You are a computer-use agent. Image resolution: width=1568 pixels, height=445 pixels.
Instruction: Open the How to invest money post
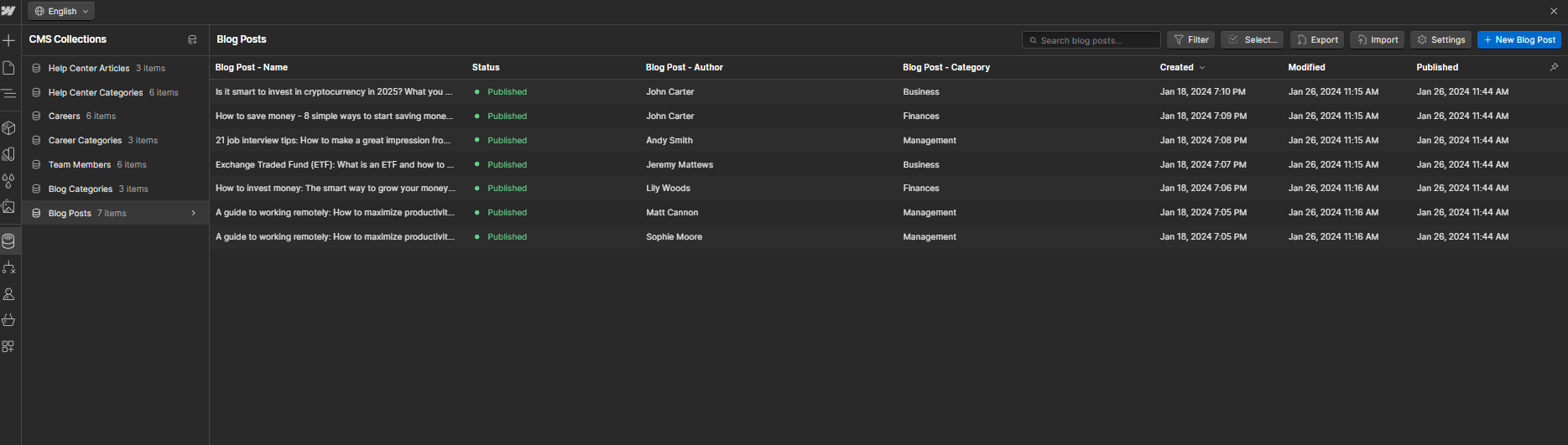pos(336,188)
